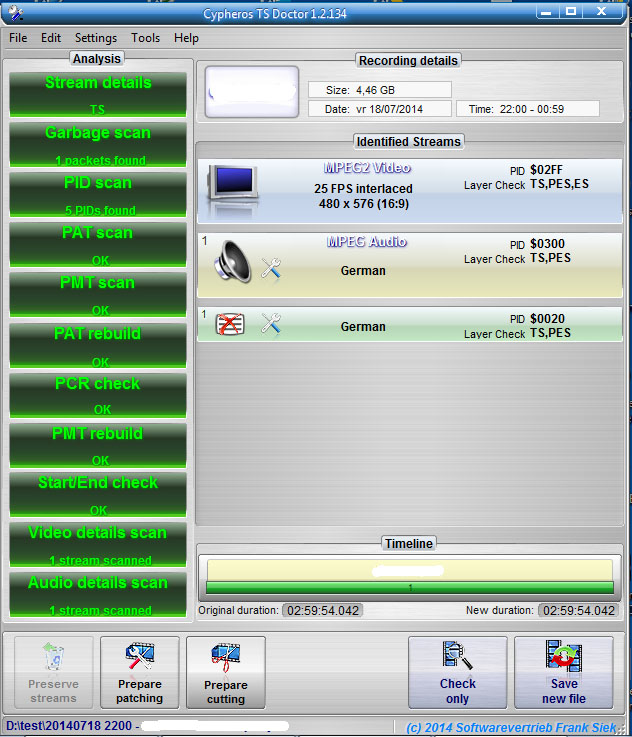Click the Prepare cutting text label
Viewport: 632px width, 737px height.
226,692
